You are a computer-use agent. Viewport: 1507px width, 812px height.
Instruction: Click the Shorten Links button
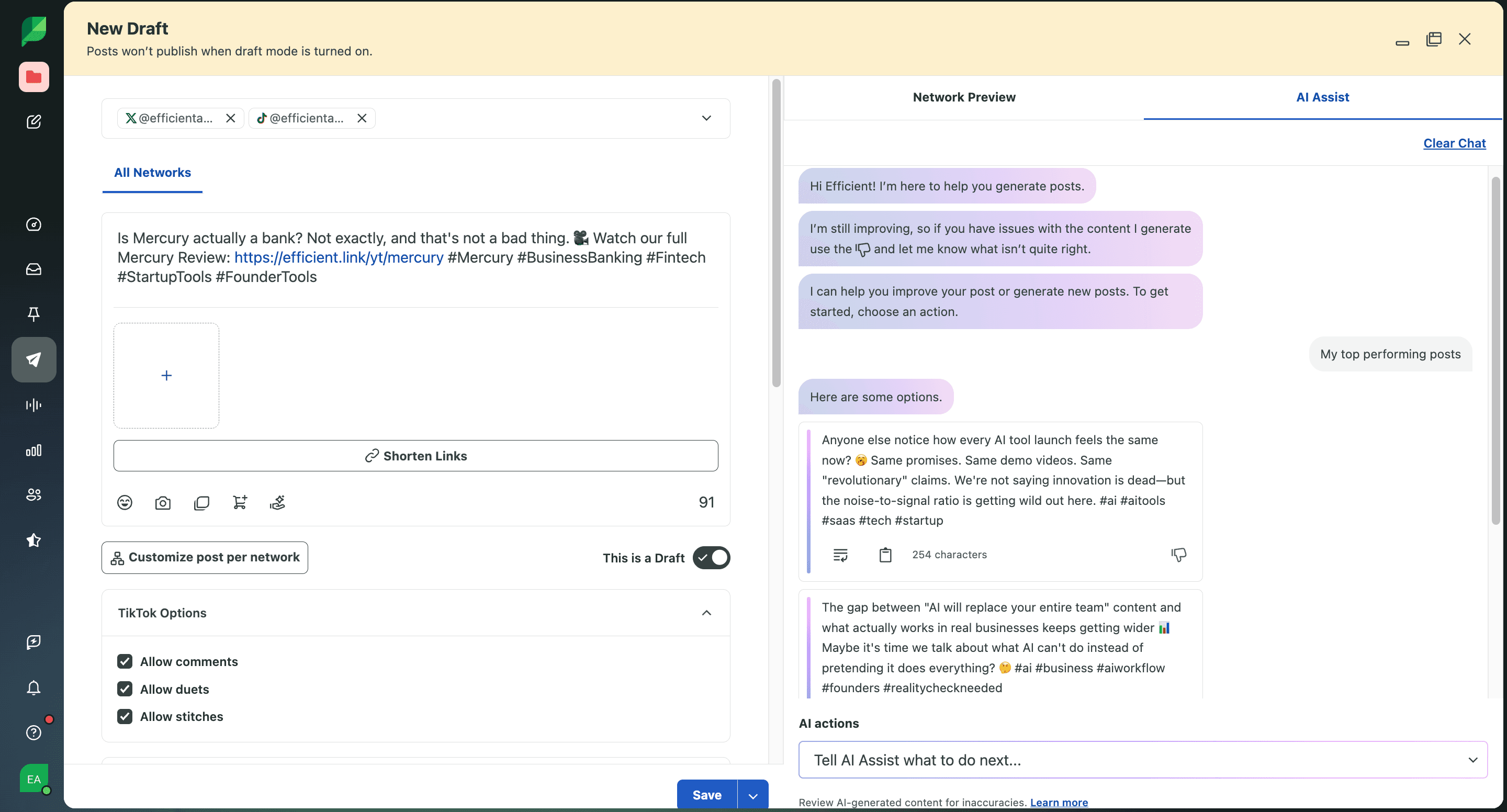tap(416, 456)
